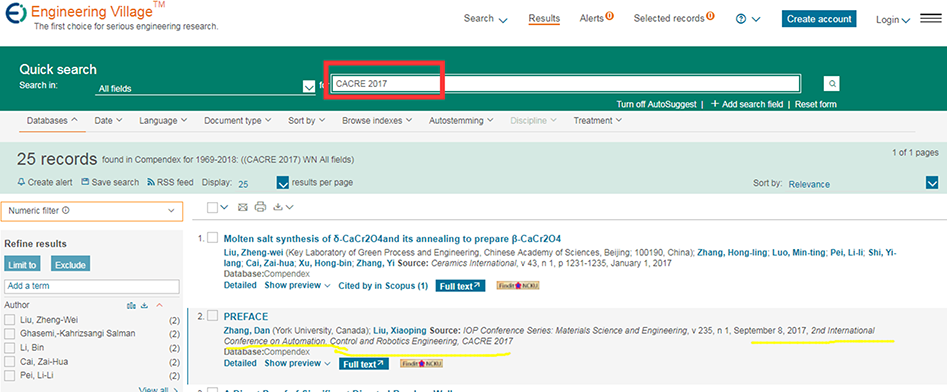The height and width of the screenshot is (392, 947).
Task: Open Cited by in Scopus (1)
Action: (x=383, y=286)
